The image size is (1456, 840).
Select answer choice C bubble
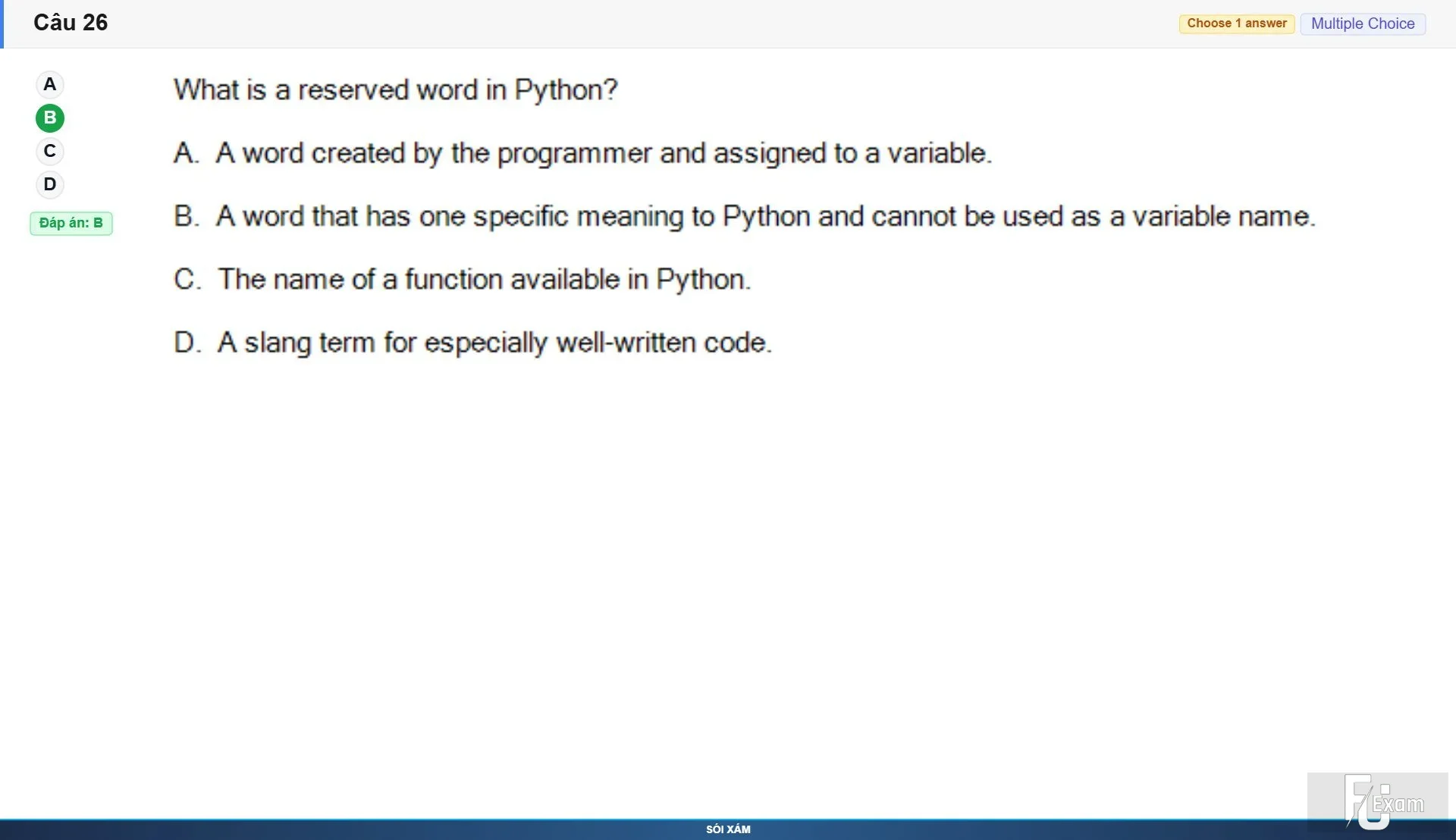click(50, 151)
